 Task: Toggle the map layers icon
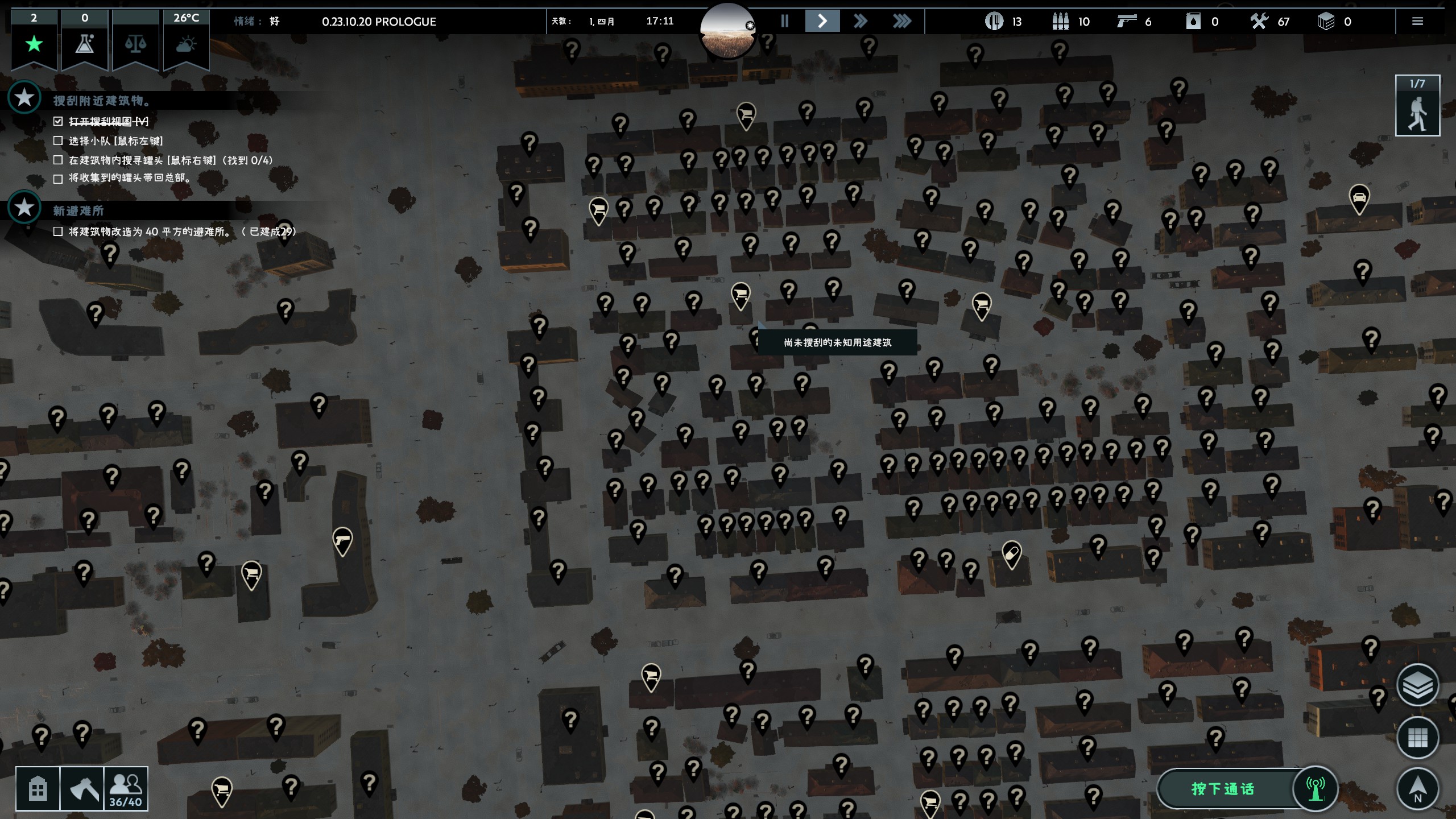1417,685
